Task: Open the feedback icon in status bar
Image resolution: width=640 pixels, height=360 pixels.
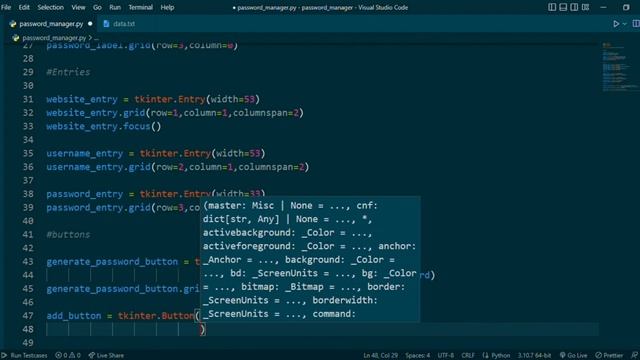Action: pos(634,355)
